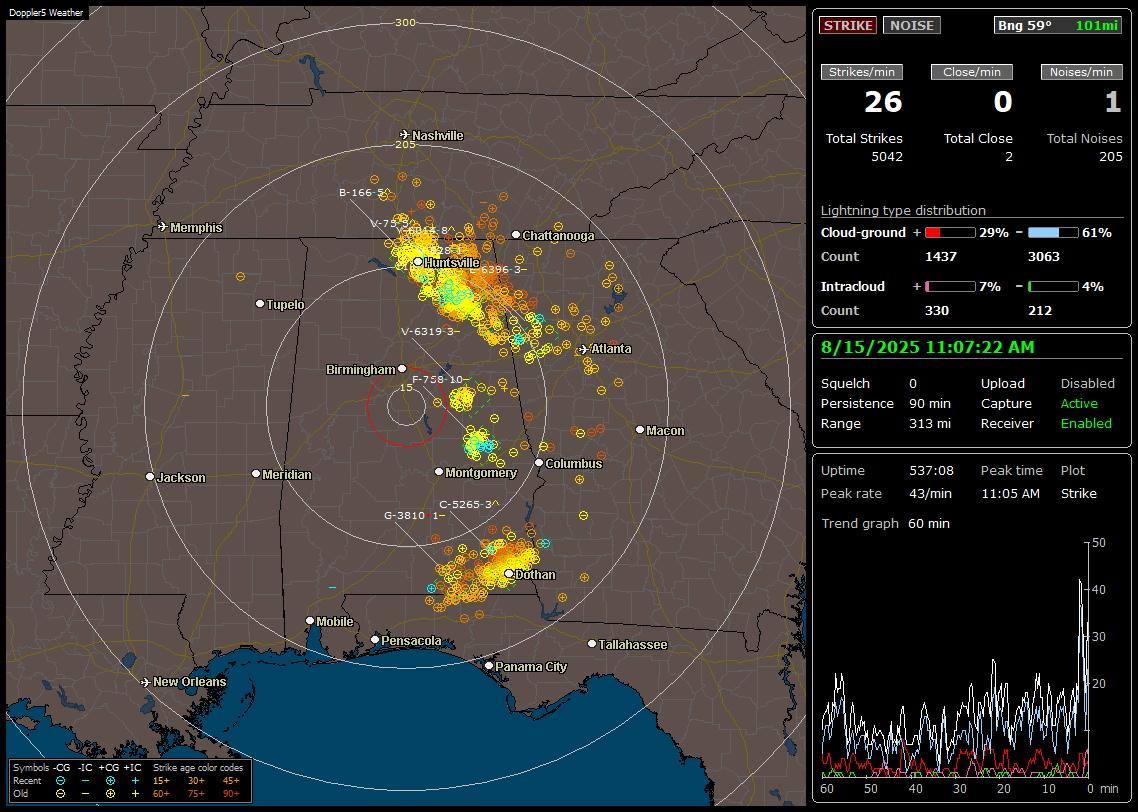Click the Range value 313 mi
The width and height of the screenshot is (1138, 812).
coord(930,424)
